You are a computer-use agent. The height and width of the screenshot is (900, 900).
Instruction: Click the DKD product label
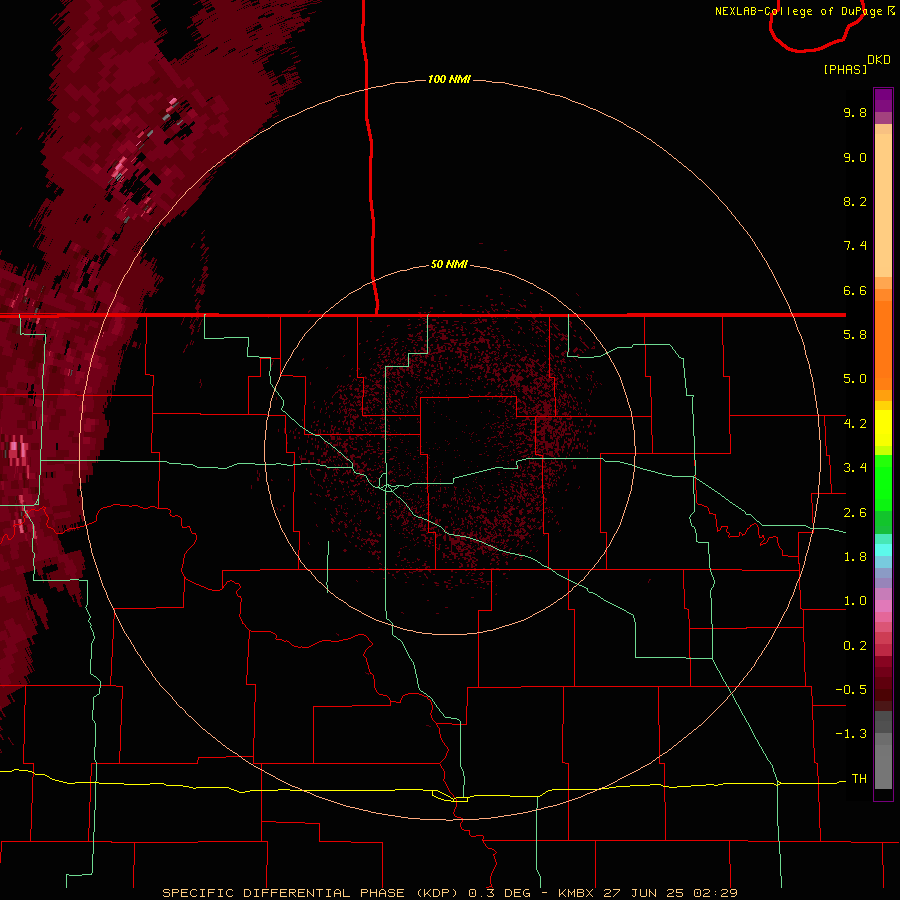879,60
